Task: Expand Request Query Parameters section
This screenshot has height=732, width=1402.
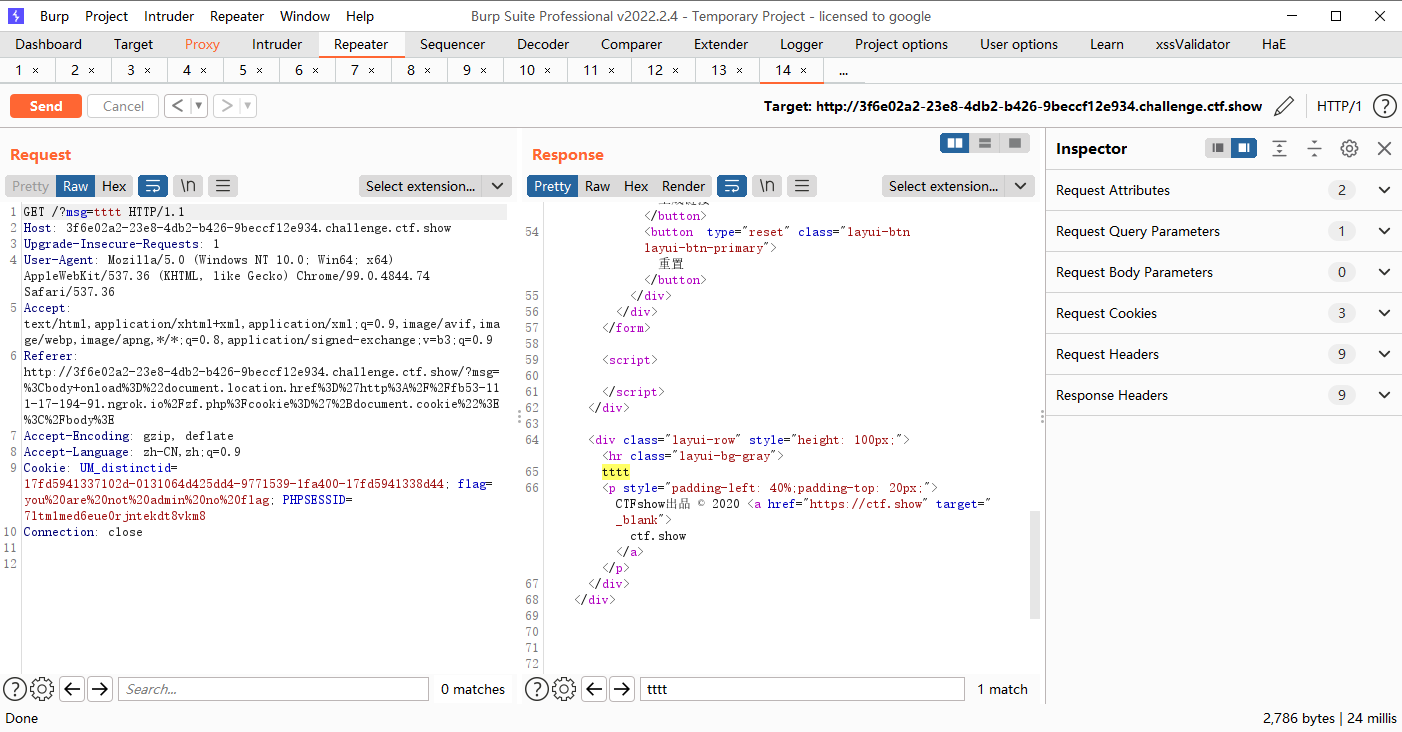Action: coord(1224,231)
